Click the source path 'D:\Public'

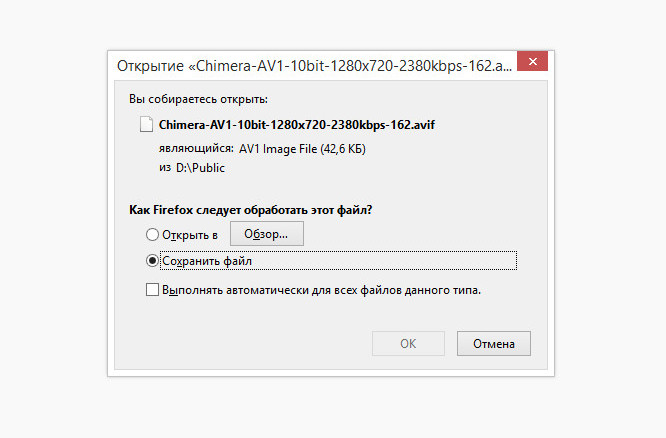pyautogui.click(x=200, y=168)
